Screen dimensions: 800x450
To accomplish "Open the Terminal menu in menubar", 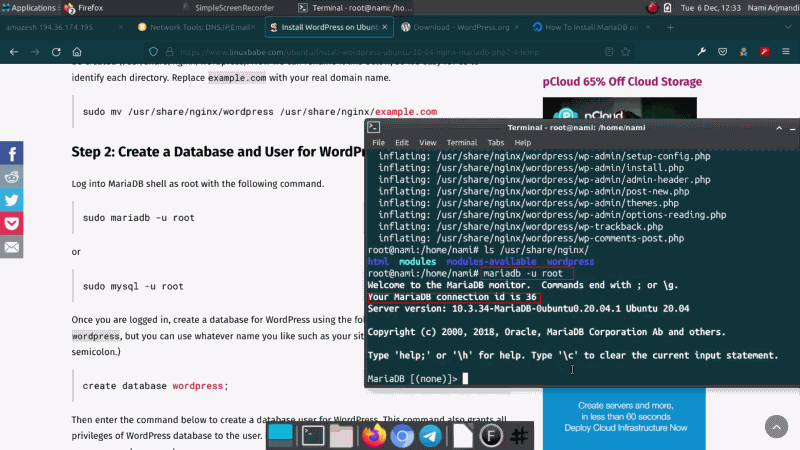I will point(462,143).
